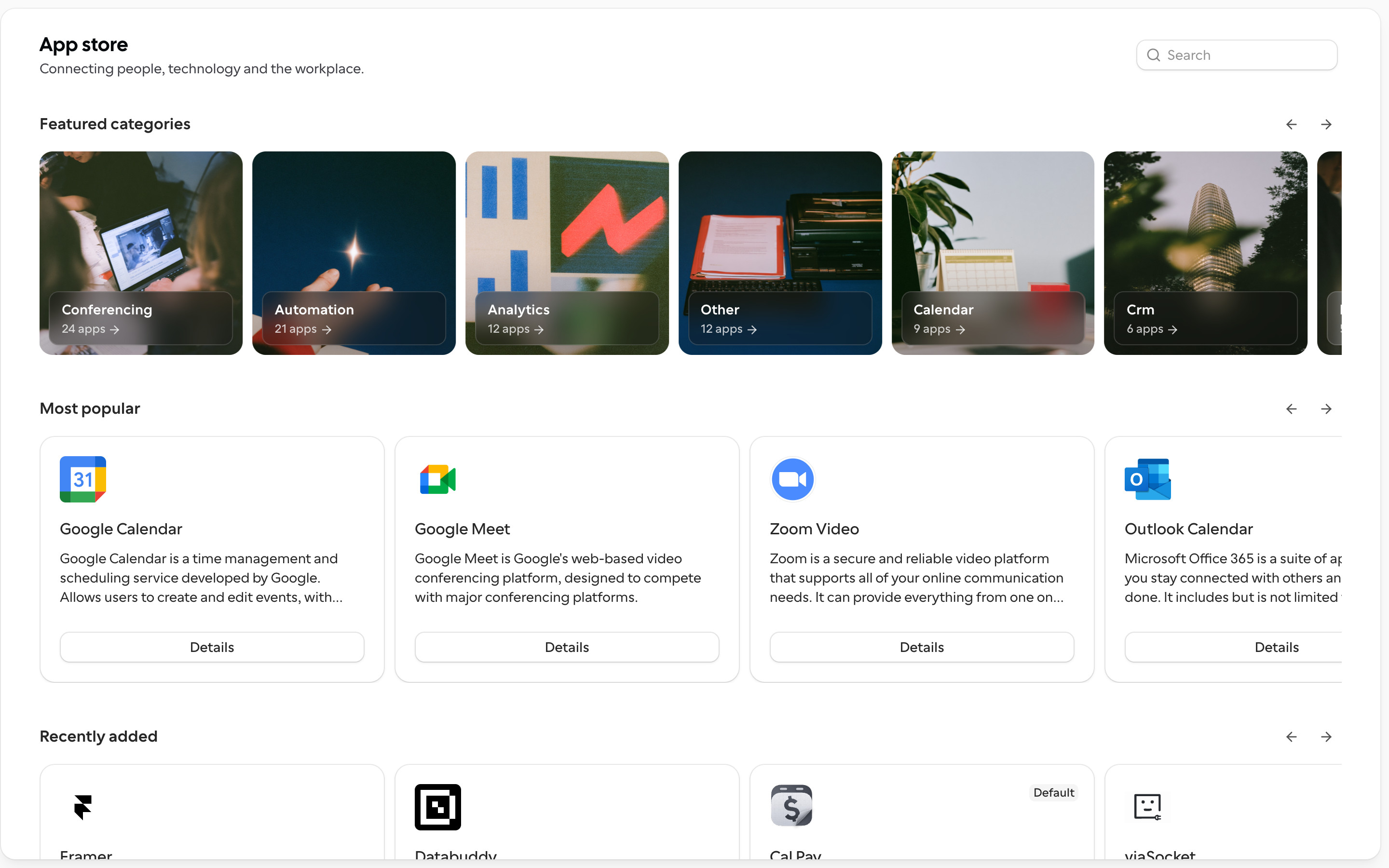Open the Crm category card
Viewport: 1389px width, 868px height.
1205,253
